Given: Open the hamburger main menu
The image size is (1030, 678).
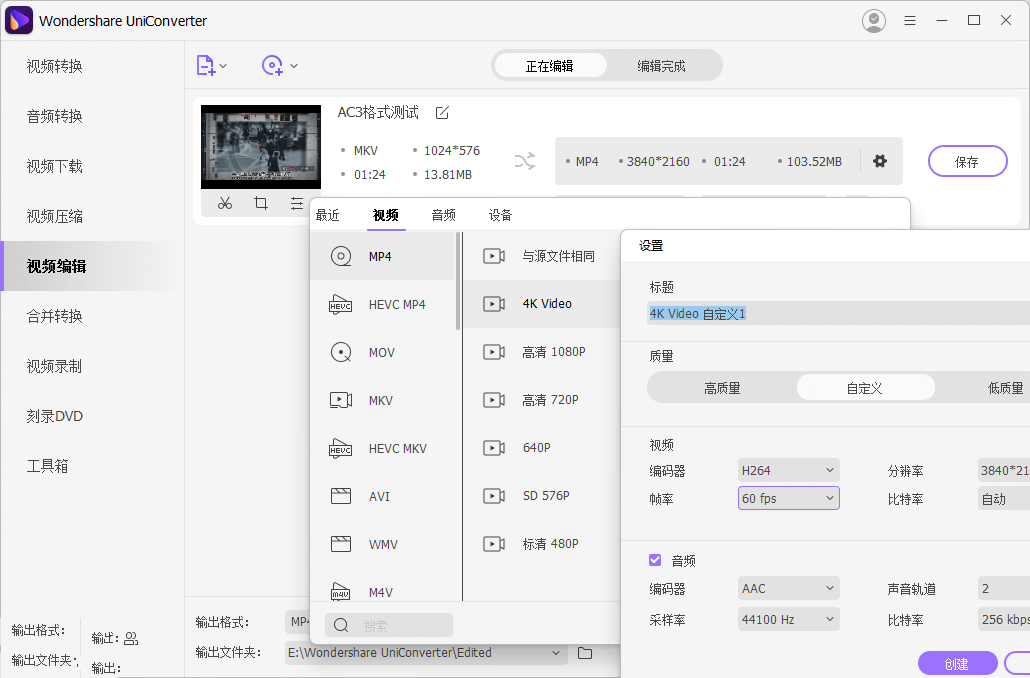Looking at the screenshot, I should tap(910, 20).
